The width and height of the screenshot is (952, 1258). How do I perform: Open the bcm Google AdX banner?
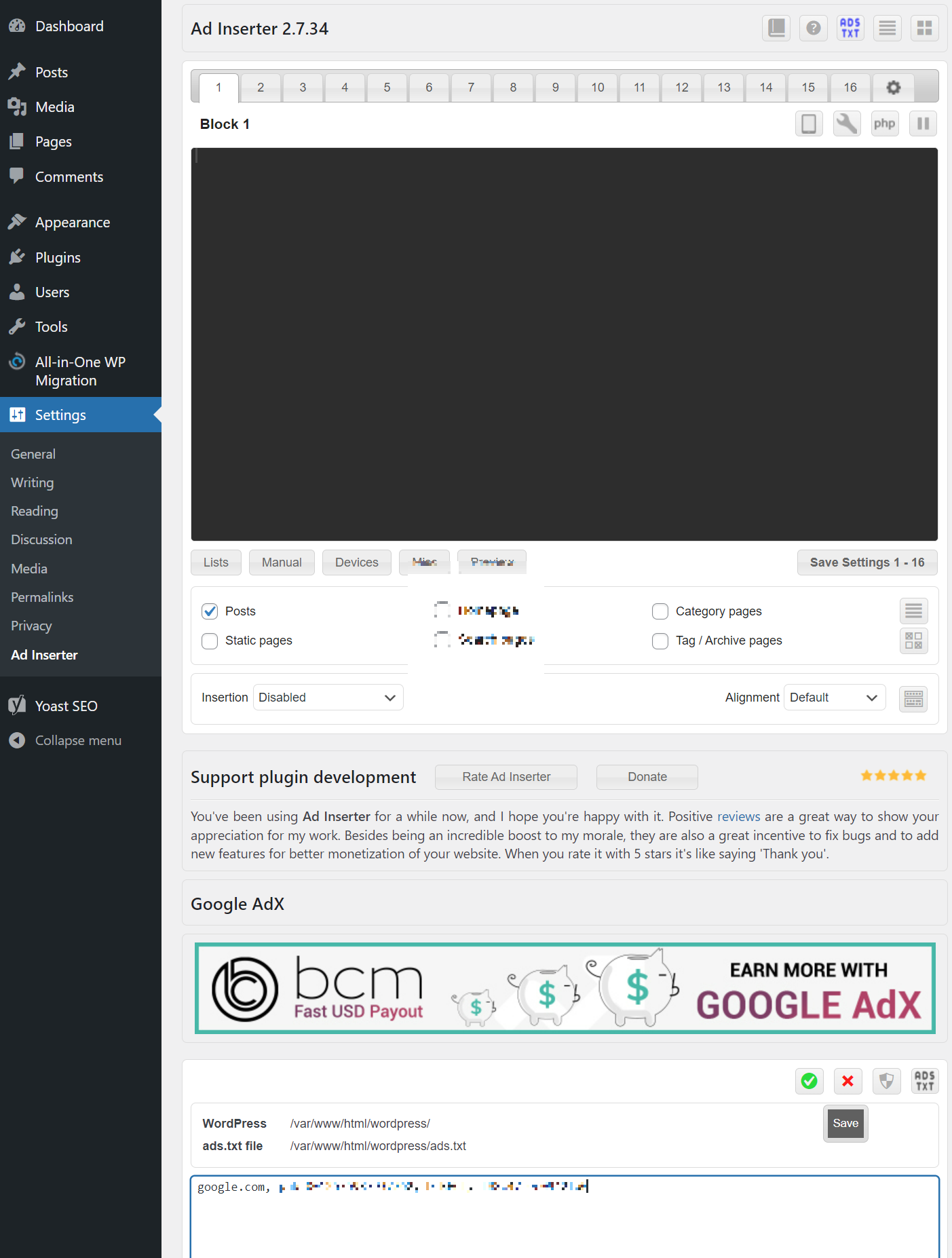tap(565, 988)
